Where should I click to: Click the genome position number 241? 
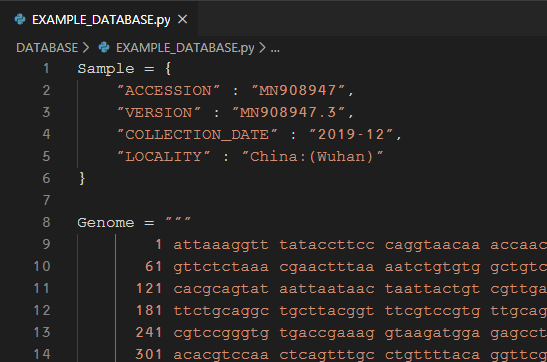tap(149, 333)
